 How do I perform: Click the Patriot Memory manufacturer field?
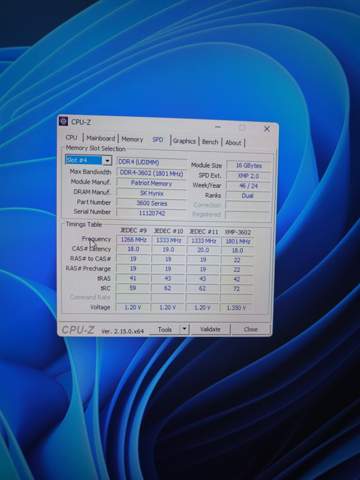click(151, 183)
